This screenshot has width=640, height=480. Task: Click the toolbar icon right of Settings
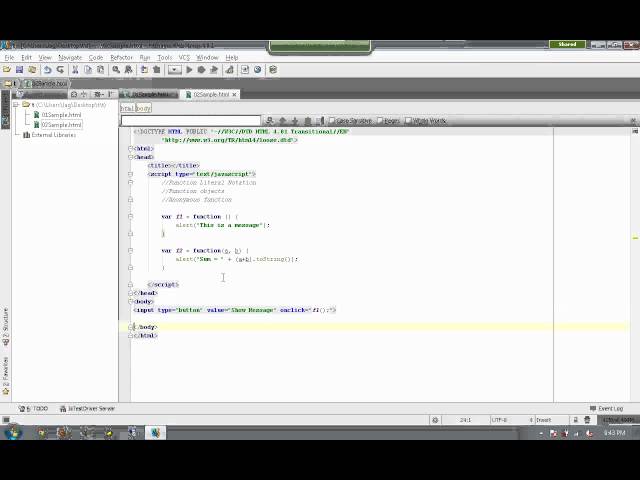point(245,70)
